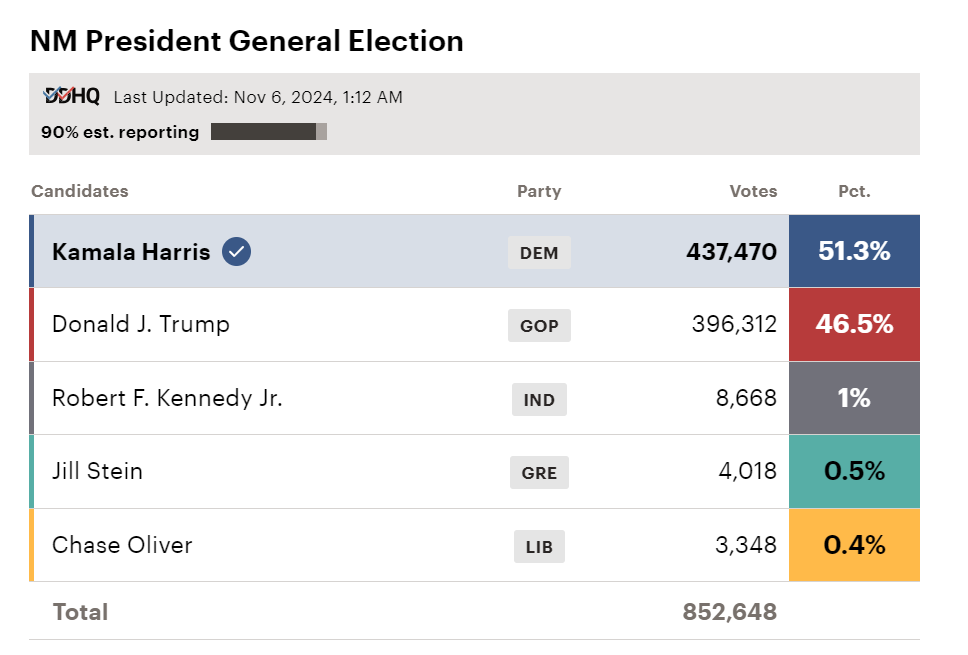Click the blue 51.3% percentage box
968x655 pixels.
(x=854, y=251)
